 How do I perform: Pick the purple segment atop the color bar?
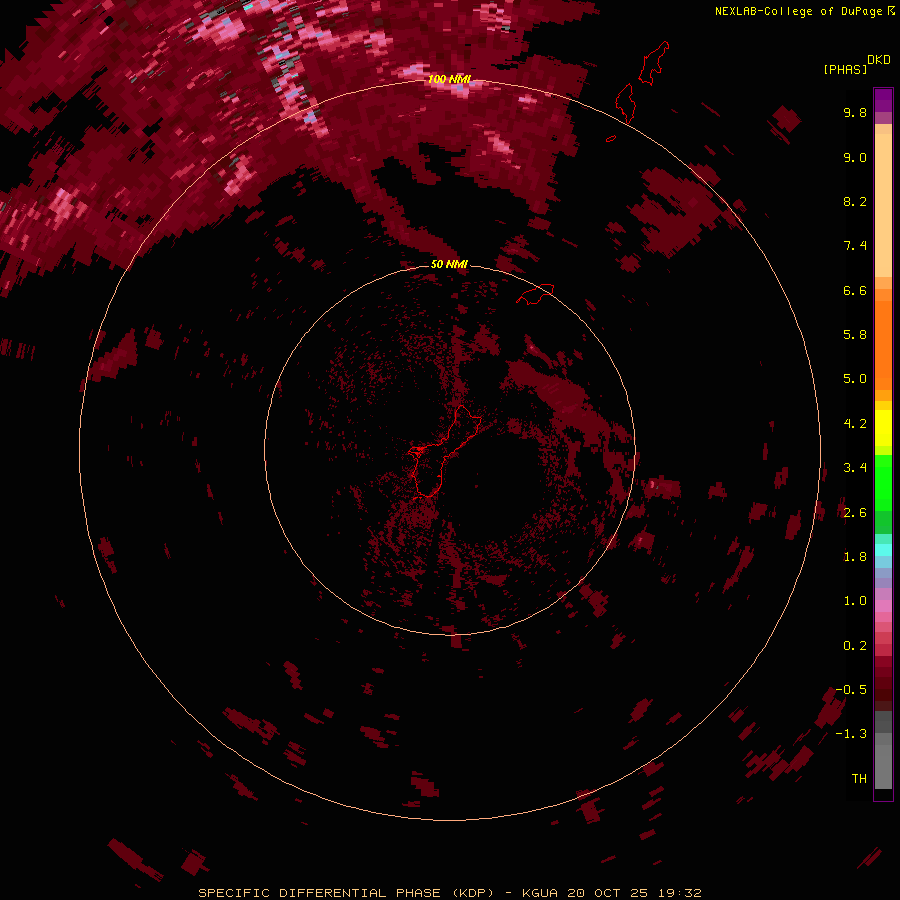click(x=883, y=100)
